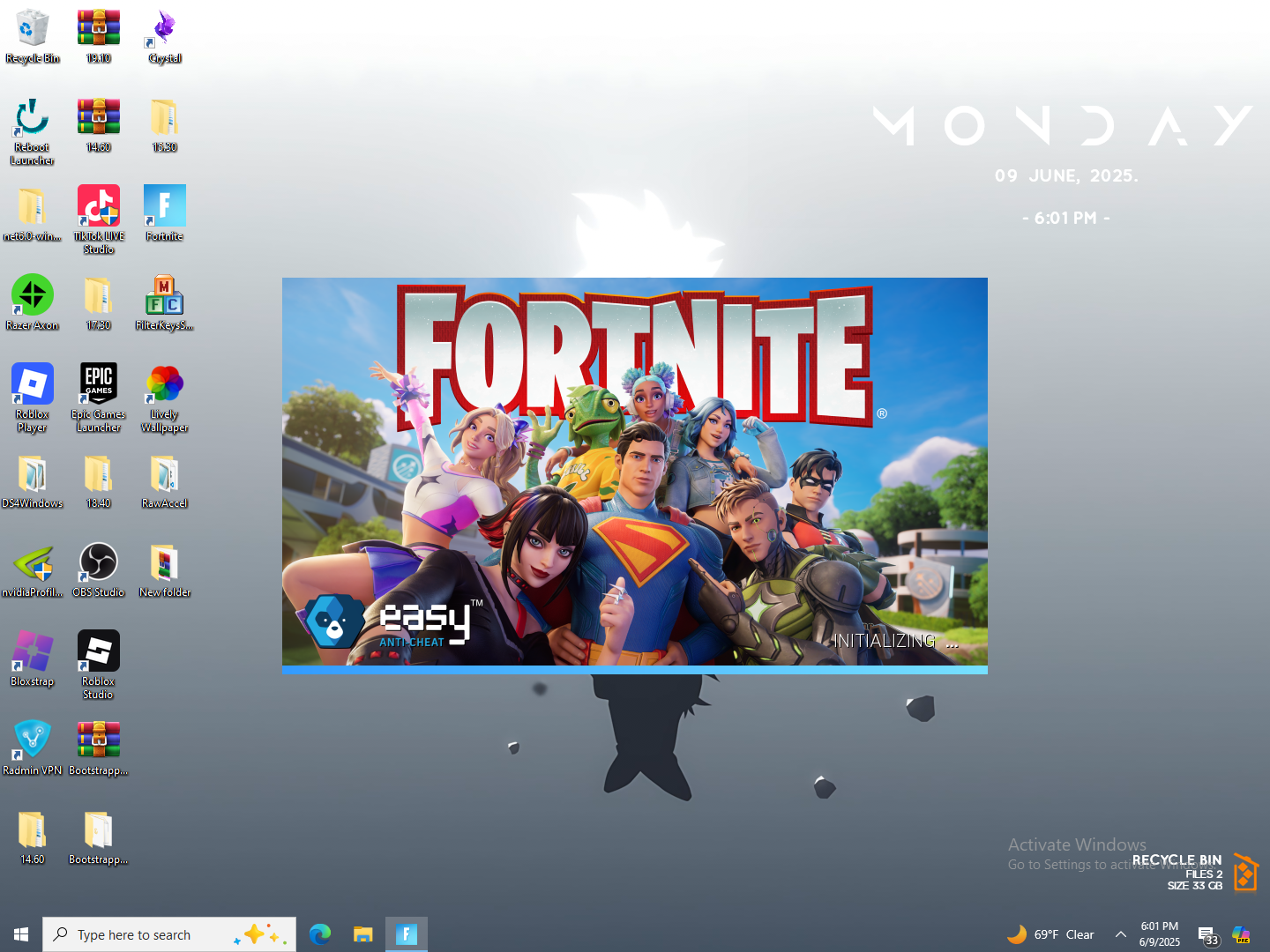Open the 18.40 folder
This screenshot has height=952, width=1270.
[99, 481]
